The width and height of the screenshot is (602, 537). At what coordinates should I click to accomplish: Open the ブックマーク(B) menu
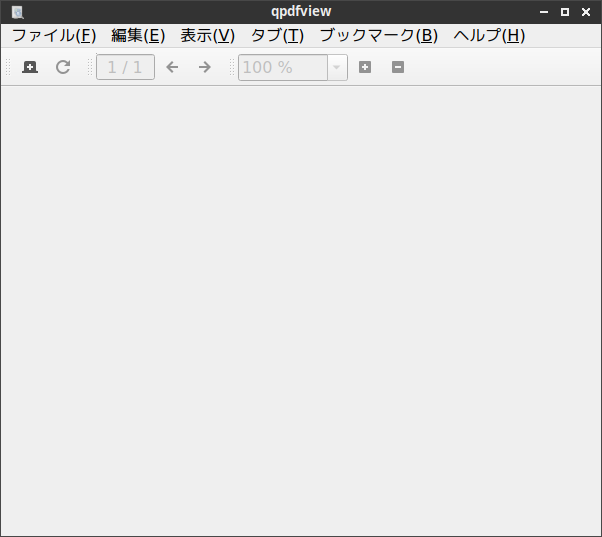[379, 36]
